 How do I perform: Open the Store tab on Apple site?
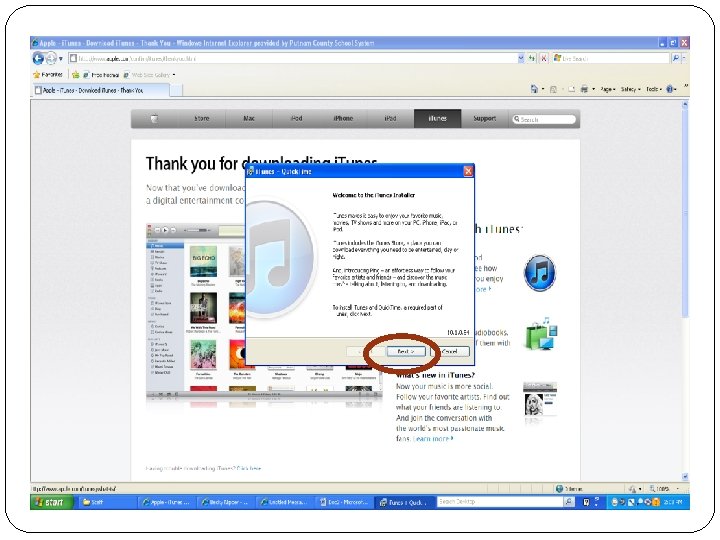(202, 118)
